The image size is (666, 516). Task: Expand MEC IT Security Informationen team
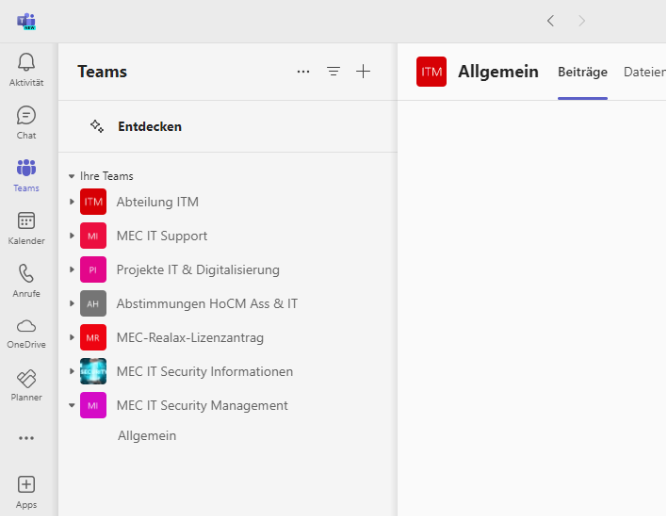(x=72, y=371)
